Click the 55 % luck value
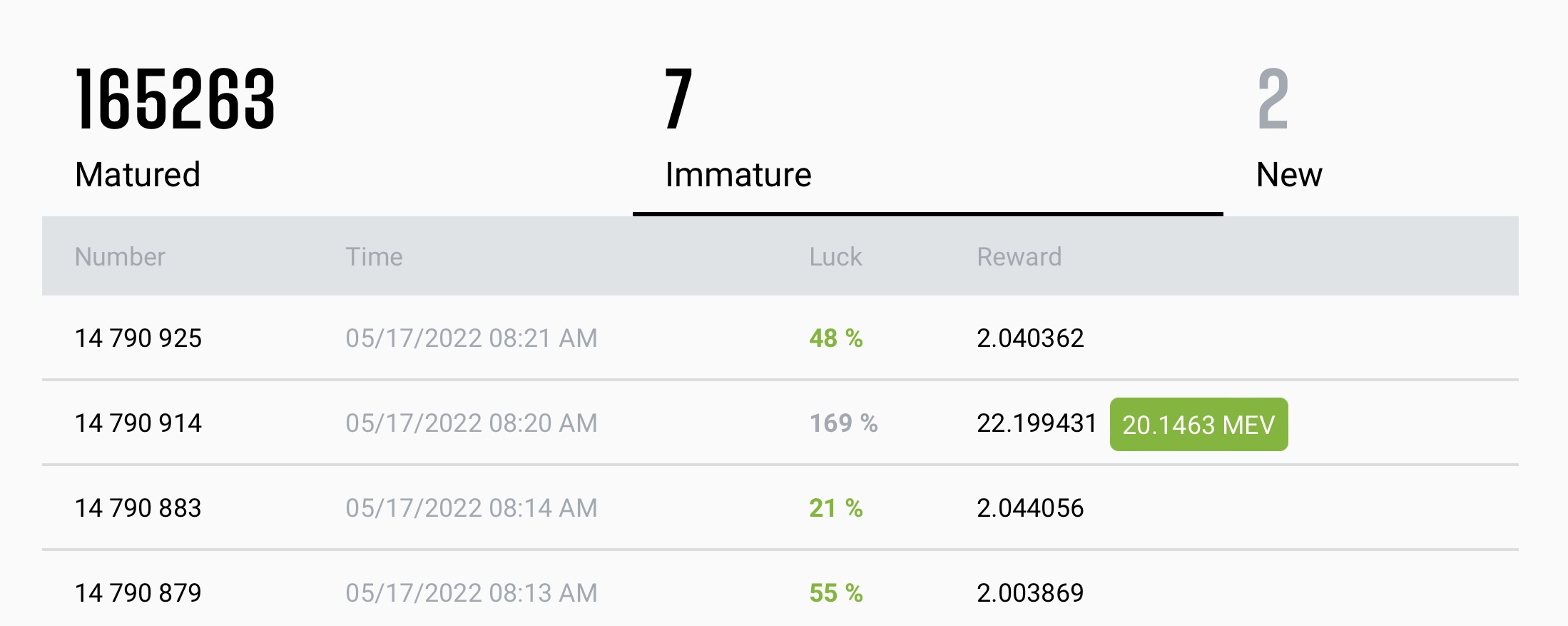The width and height of the screenshot is (1568, 626). 835,593
